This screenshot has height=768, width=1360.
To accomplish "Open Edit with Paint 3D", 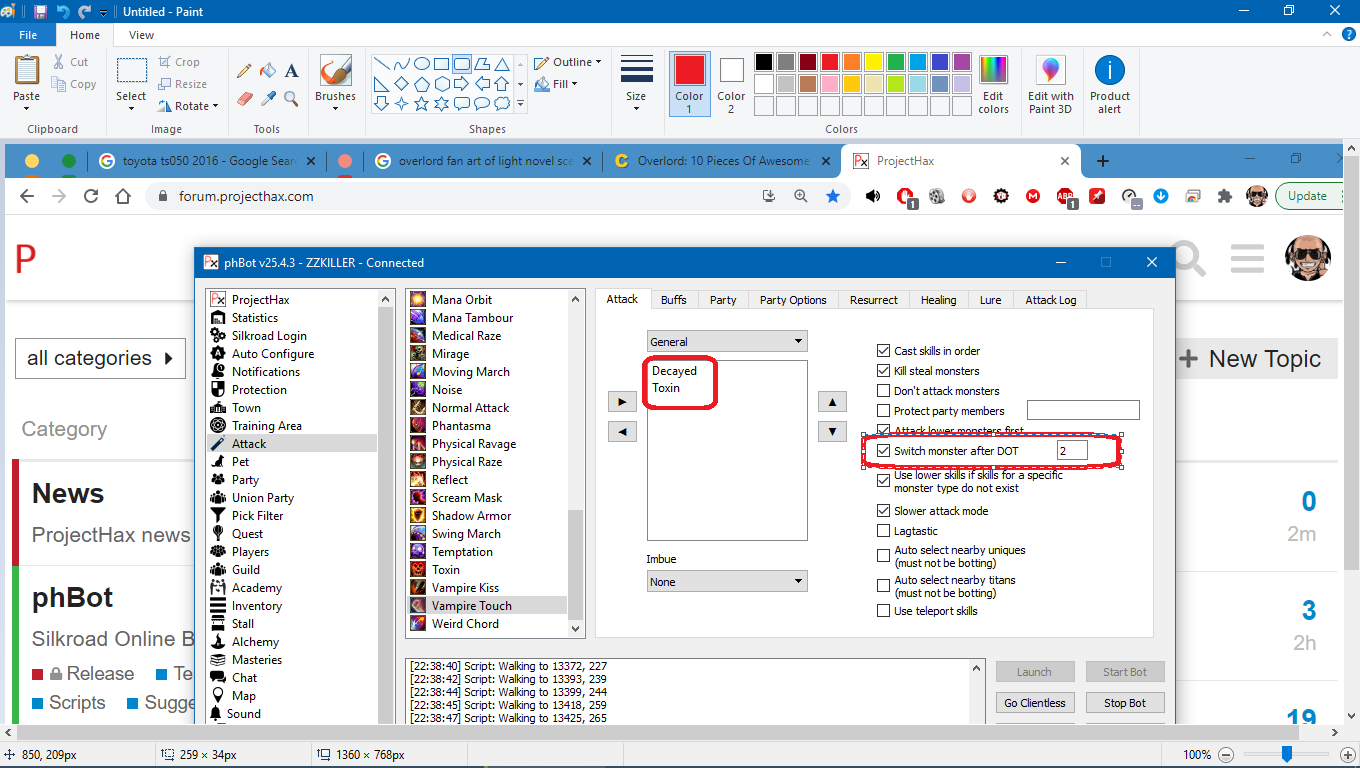I will click(x=1050, y=85).
